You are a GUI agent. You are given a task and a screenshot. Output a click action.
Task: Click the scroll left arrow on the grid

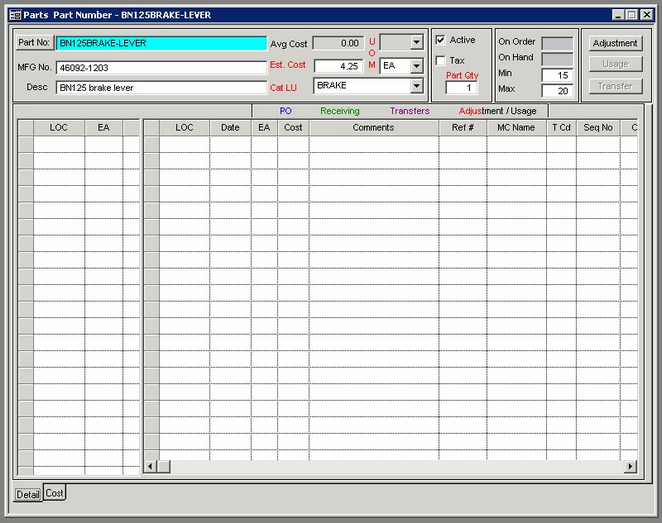click(152, 467)
